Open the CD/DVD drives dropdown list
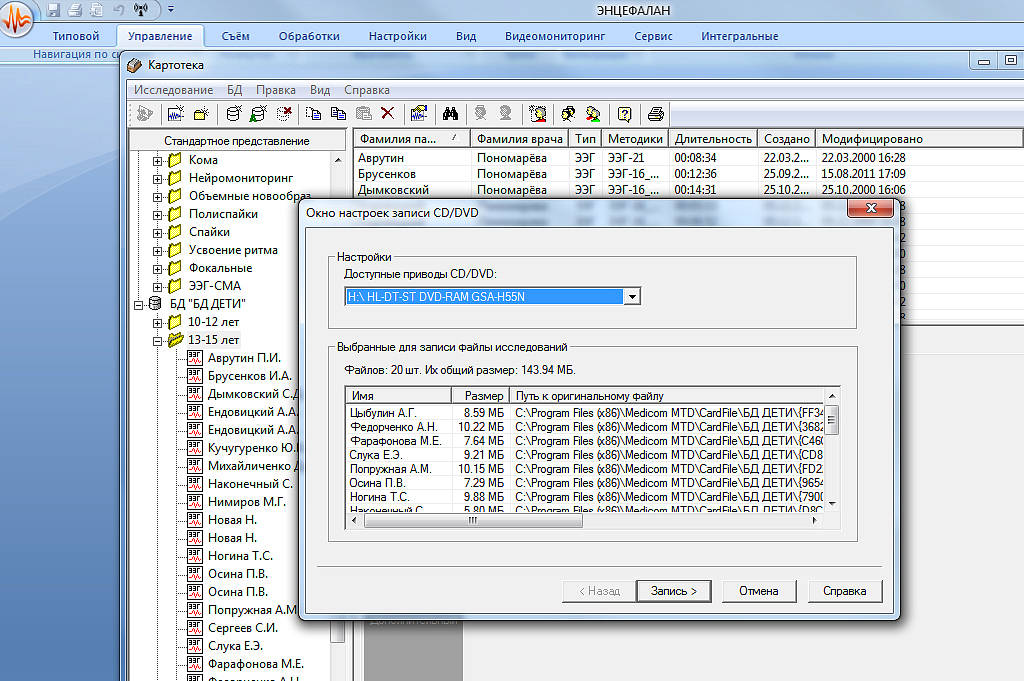The image size is (1024, 681). click(632, 297)
